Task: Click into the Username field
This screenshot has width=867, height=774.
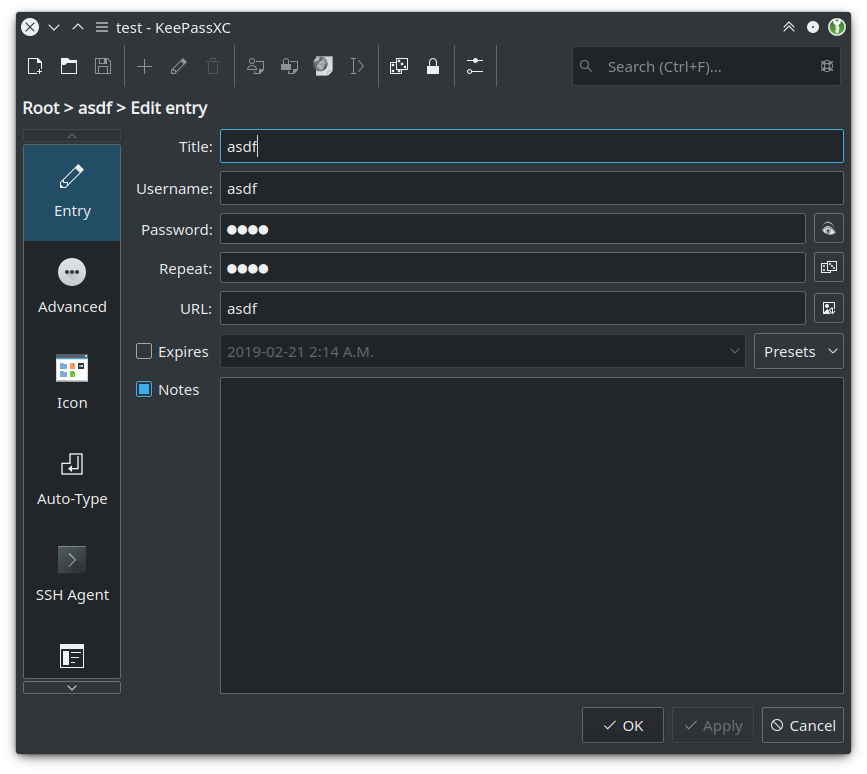Action: tap(532, 188)
